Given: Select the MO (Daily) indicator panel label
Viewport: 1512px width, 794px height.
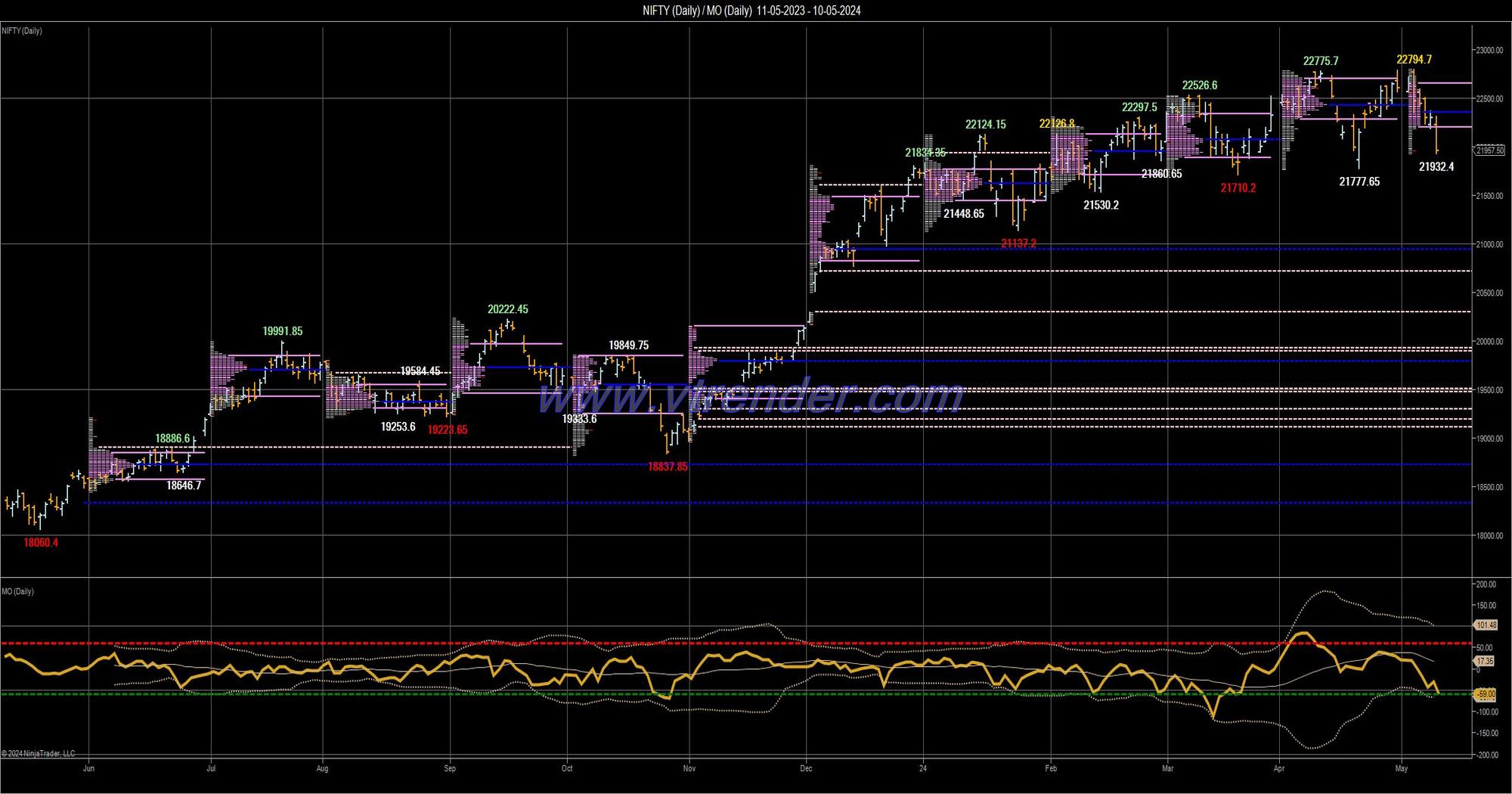Looking at the screenshot, I should [x=17, y=591].
